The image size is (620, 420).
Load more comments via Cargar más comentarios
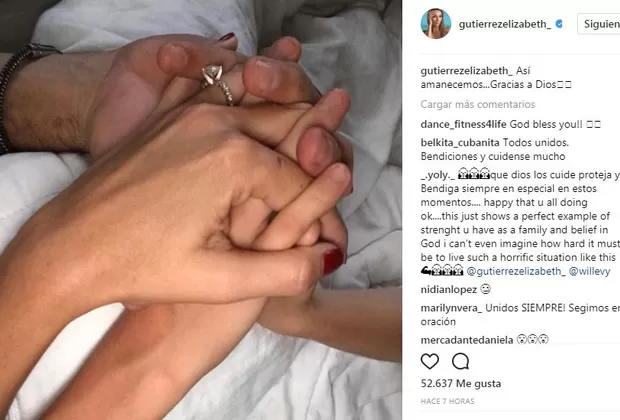tap(478, 104)
